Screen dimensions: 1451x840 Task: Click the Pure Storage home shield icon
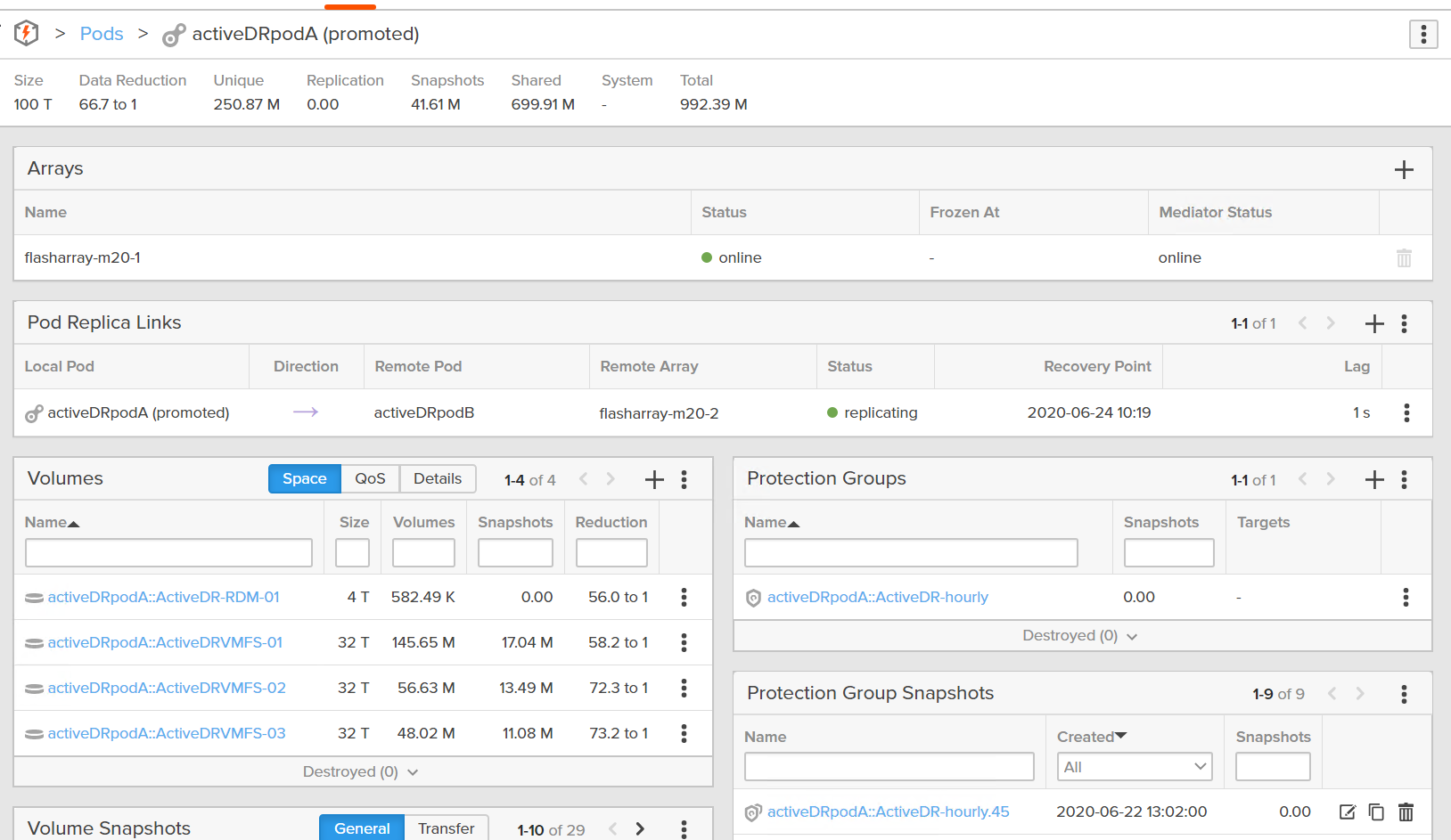click(x=27, y=33)
